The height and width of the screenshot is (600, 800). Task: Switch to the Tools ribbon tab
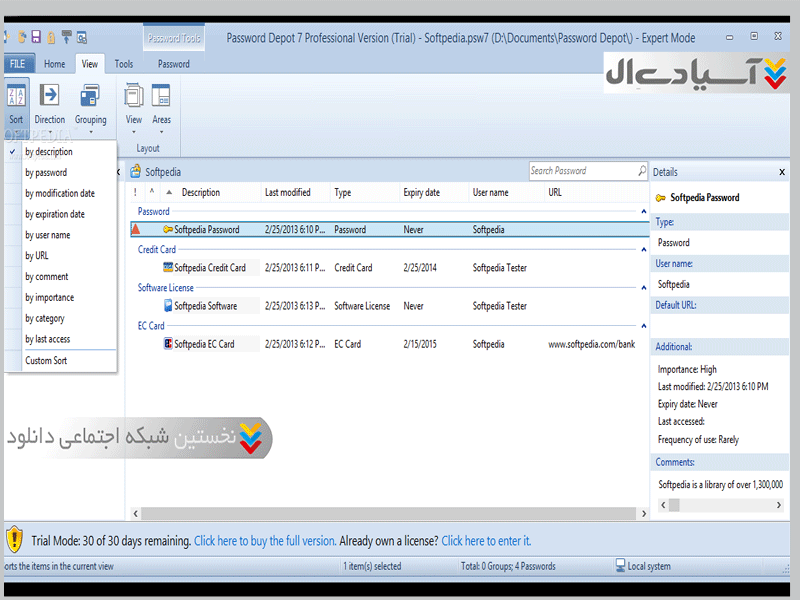click(124, 64)
